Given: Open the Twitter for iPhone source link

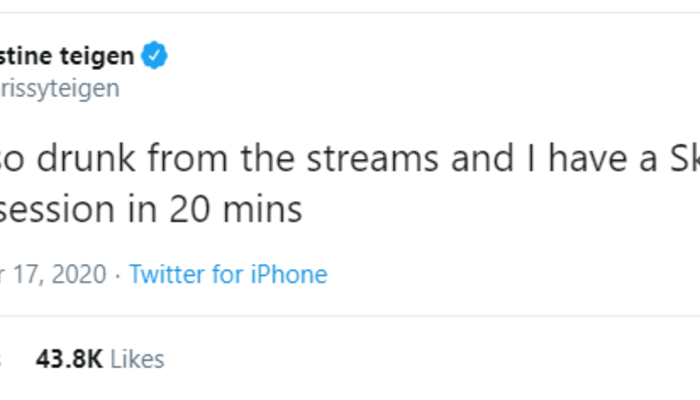Looking at the screenshot, I should 228,274.
